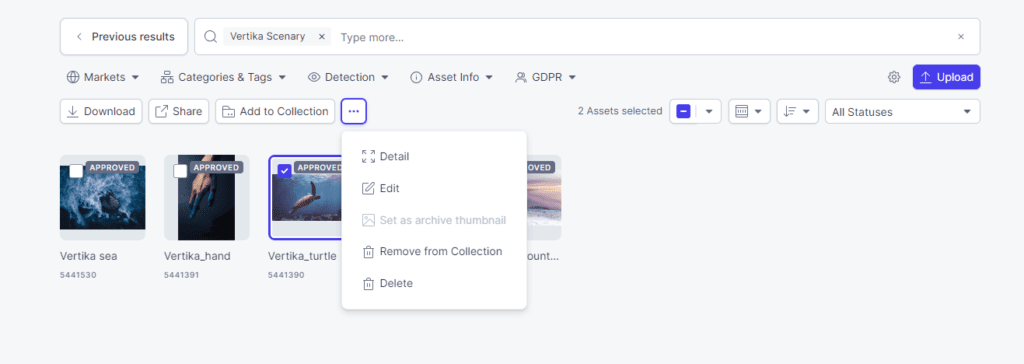
Task: Remove the Vertika Scenary search tag
Action: [x=321, y=37]
